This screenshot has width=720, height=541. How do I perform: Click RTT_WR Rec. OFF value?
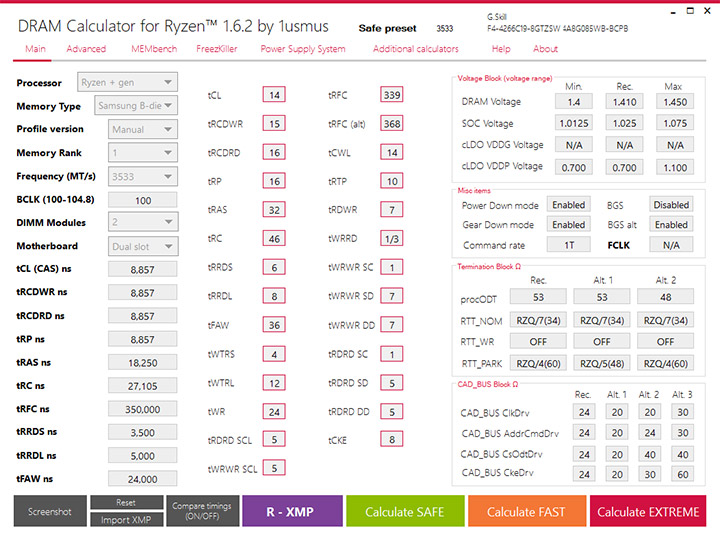click(x=538, y=342)
